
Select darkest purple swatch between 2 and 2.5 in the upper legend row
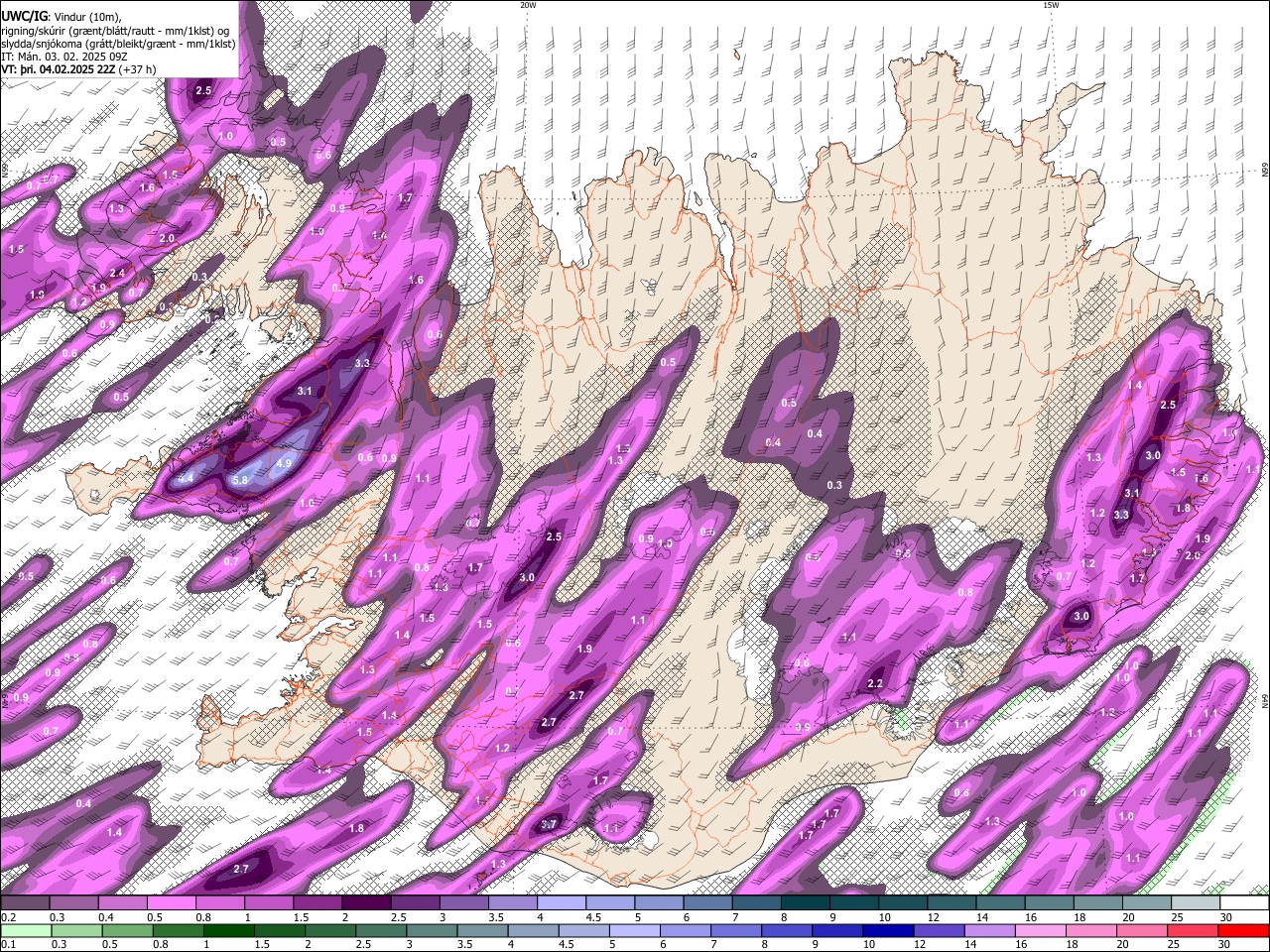[x=366, y=903]
